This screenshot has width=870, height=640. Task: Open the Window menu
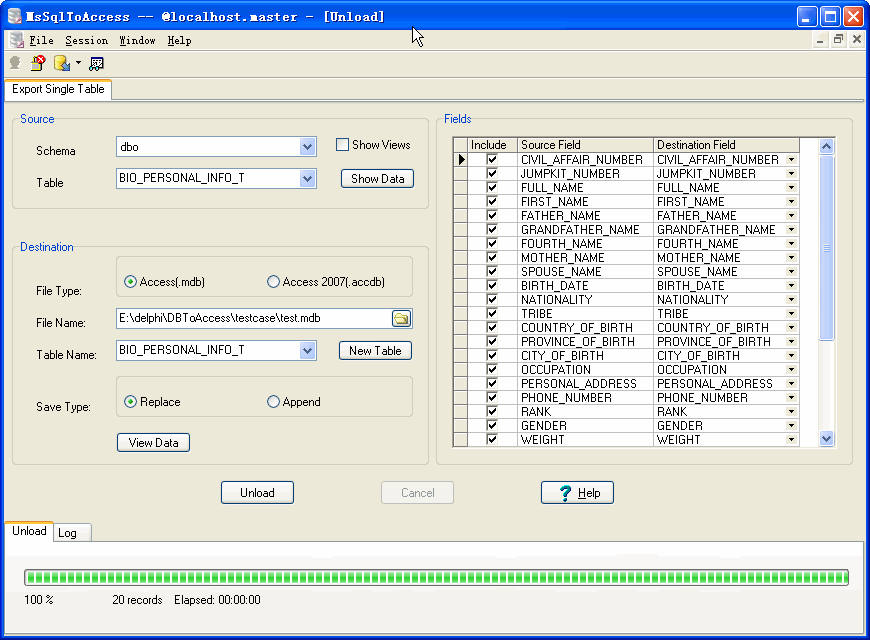pyautogui.click(x=138, y=41)
